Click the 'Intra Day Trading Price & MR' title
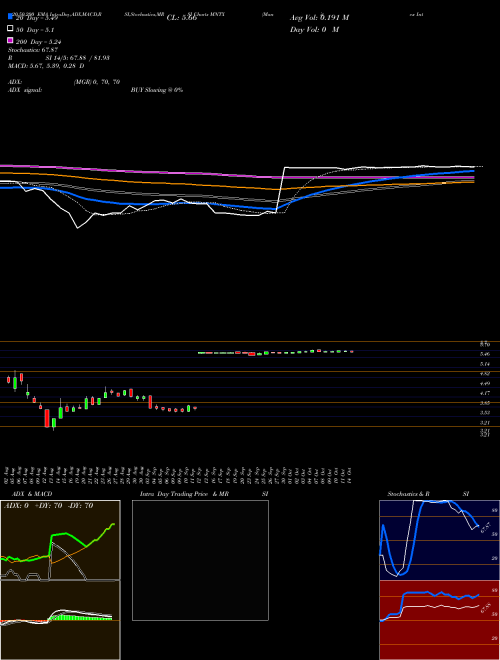500x660 pixels. (184, 494)
